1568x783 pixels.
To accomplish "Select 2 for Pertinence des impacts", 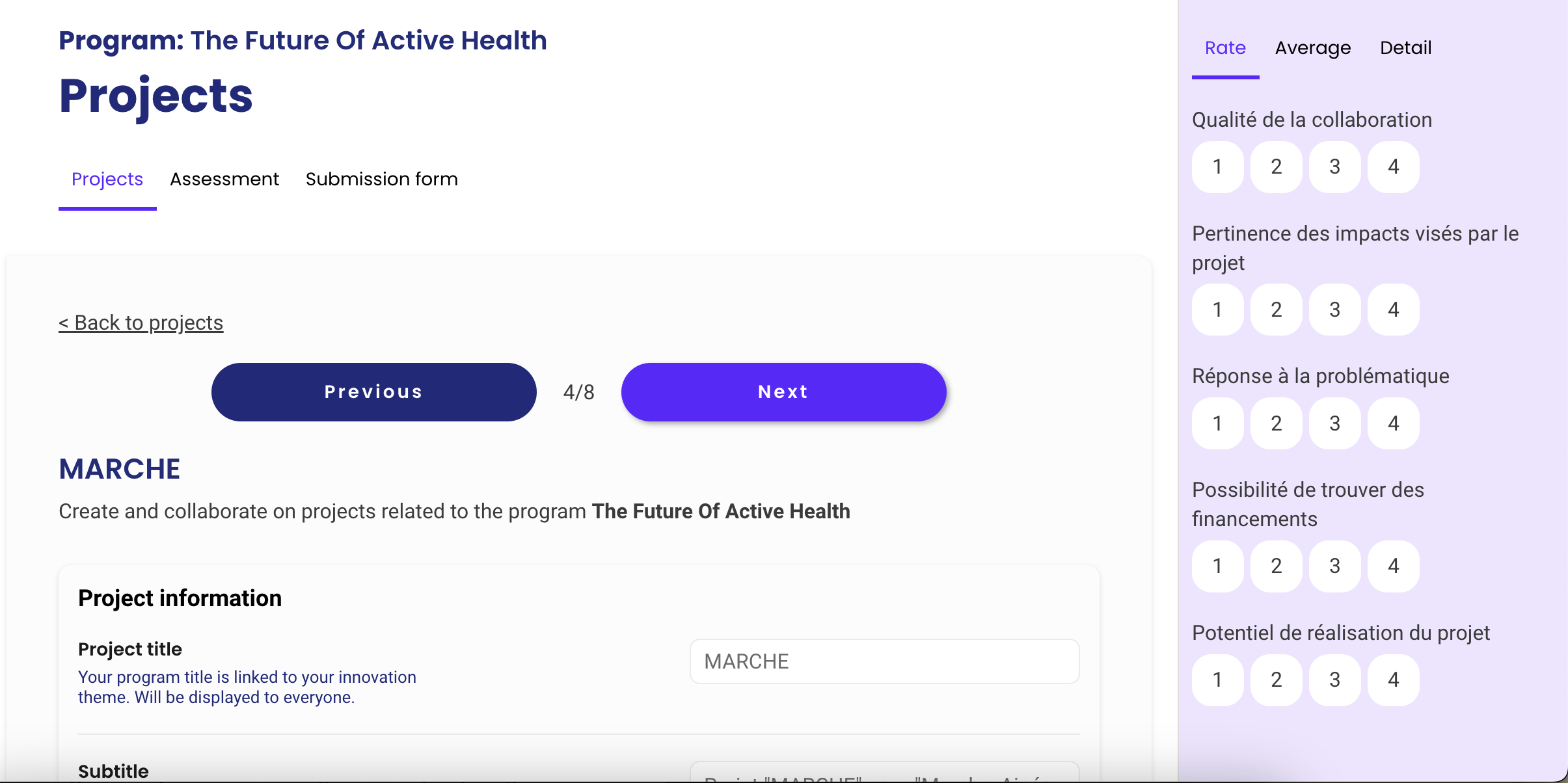I will click(1276, 310).
